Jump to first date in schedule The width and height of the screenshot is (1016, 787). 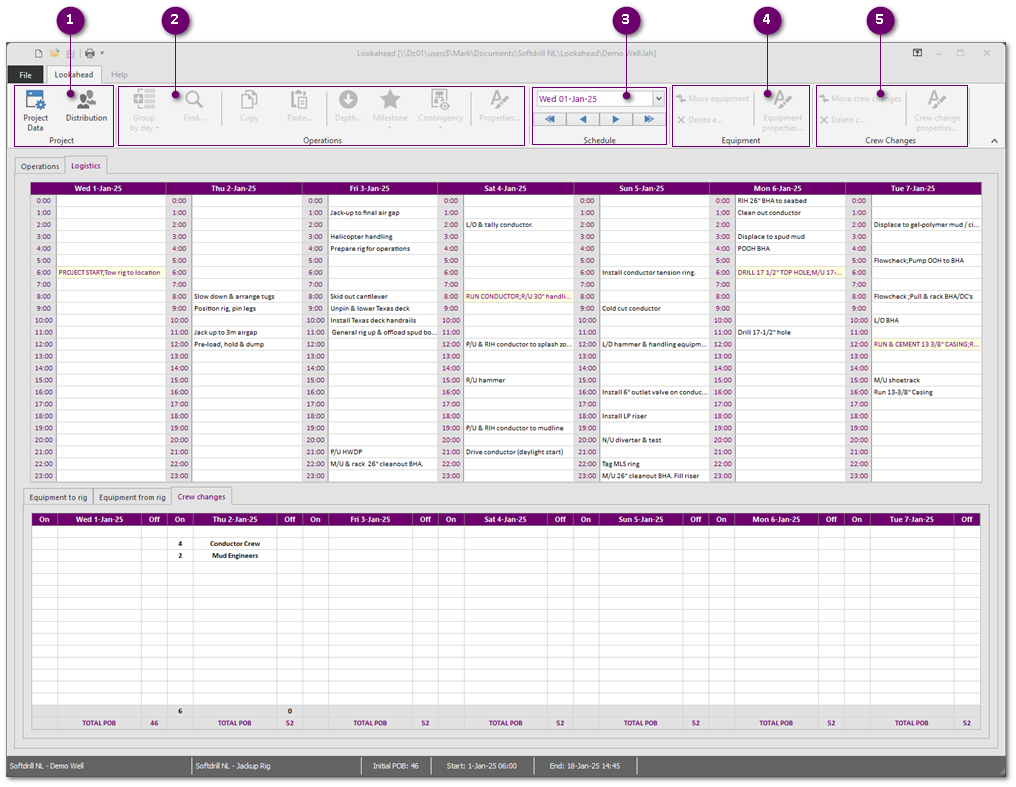tap(549, 119)
